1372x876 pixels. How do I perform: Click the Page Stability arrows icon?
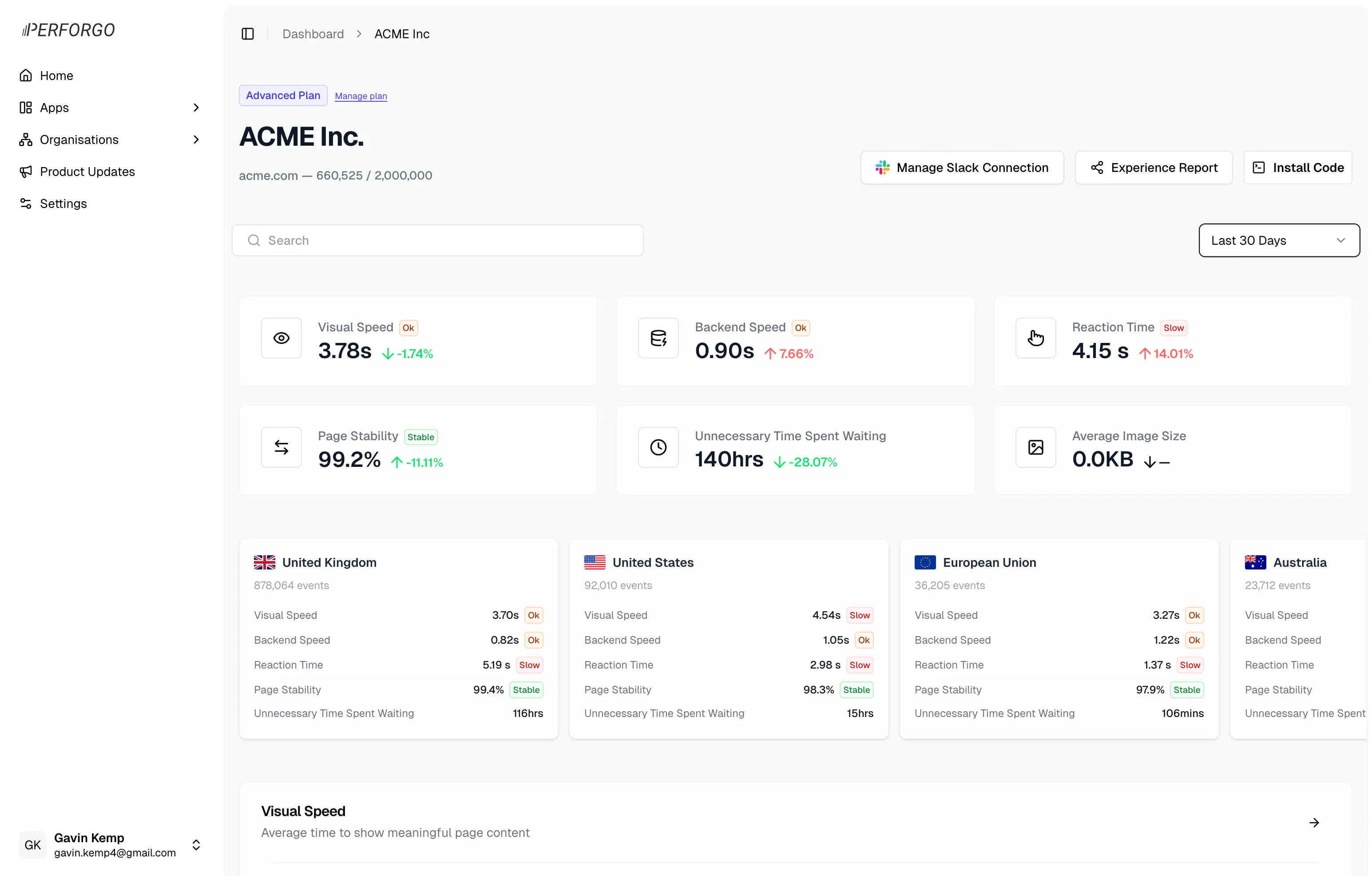282,447
